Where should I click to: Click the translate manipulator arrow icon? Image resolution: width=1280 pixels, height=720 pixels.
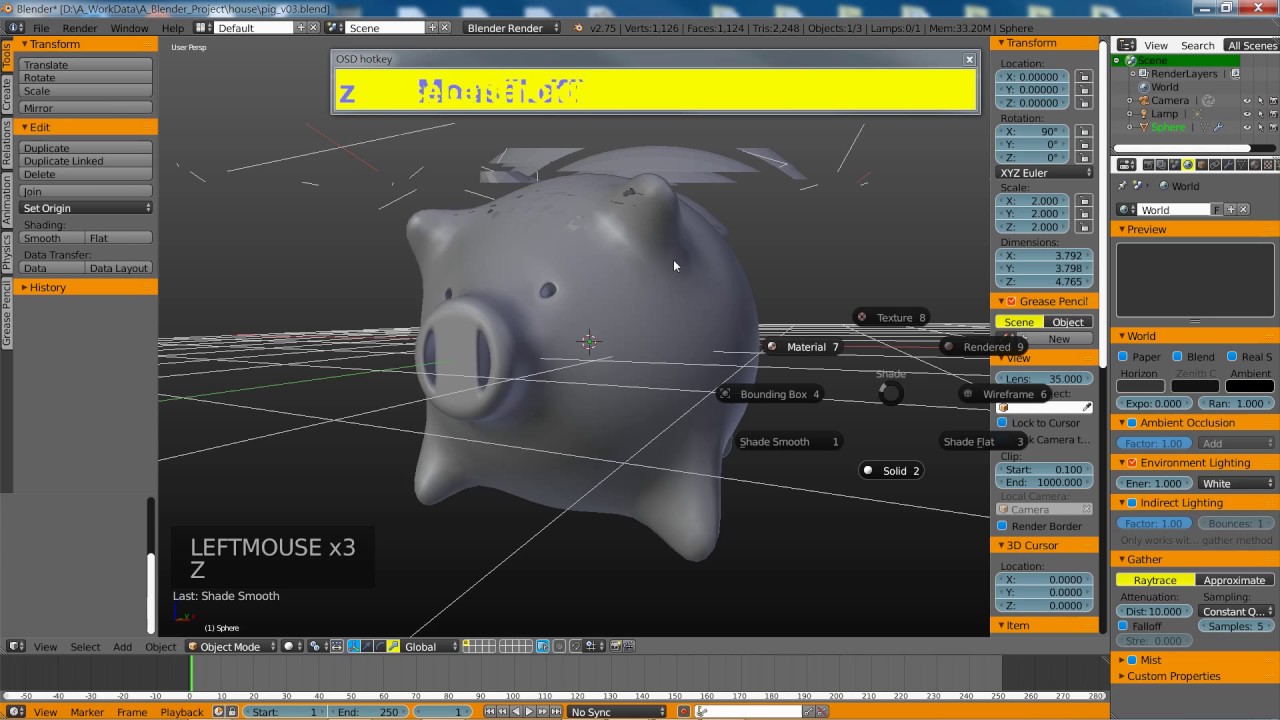pos(367,646)
